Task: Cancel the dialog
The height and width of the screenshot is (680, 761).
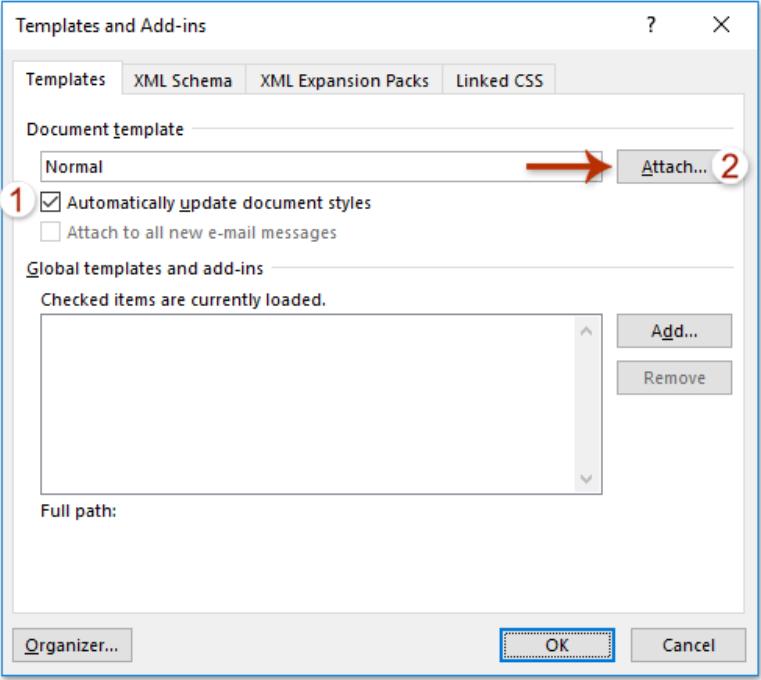Action: tap(688, 645)
